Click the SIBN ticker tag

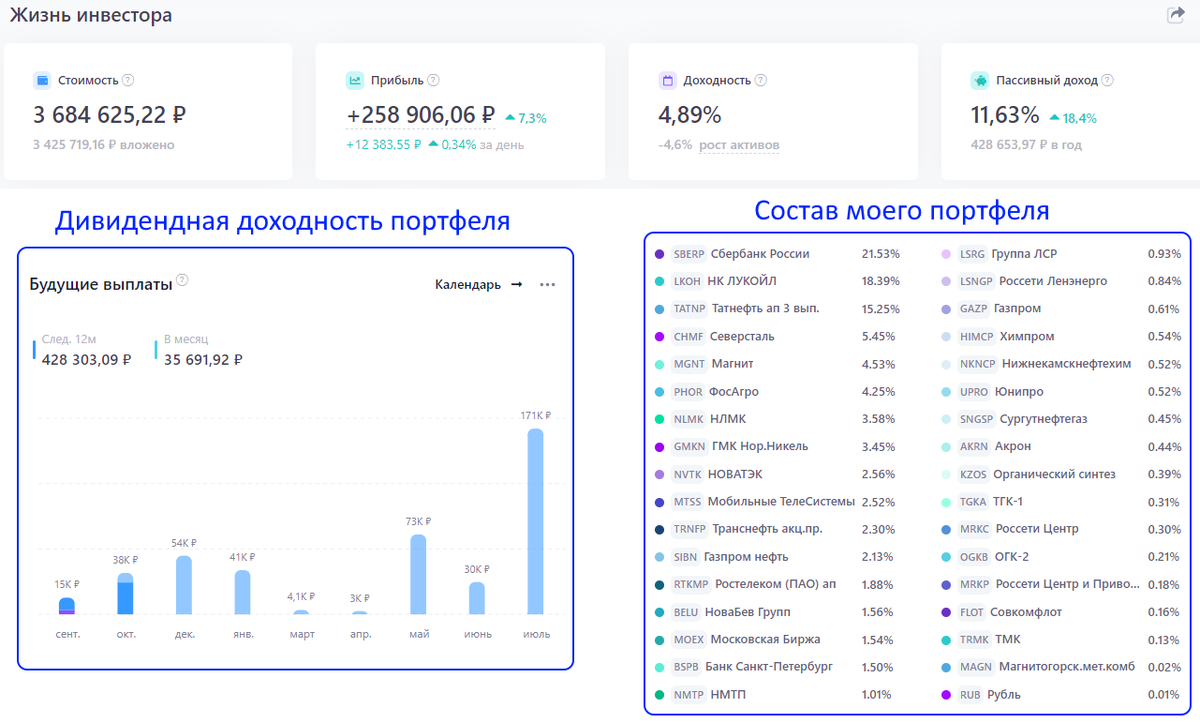point(685,557)
